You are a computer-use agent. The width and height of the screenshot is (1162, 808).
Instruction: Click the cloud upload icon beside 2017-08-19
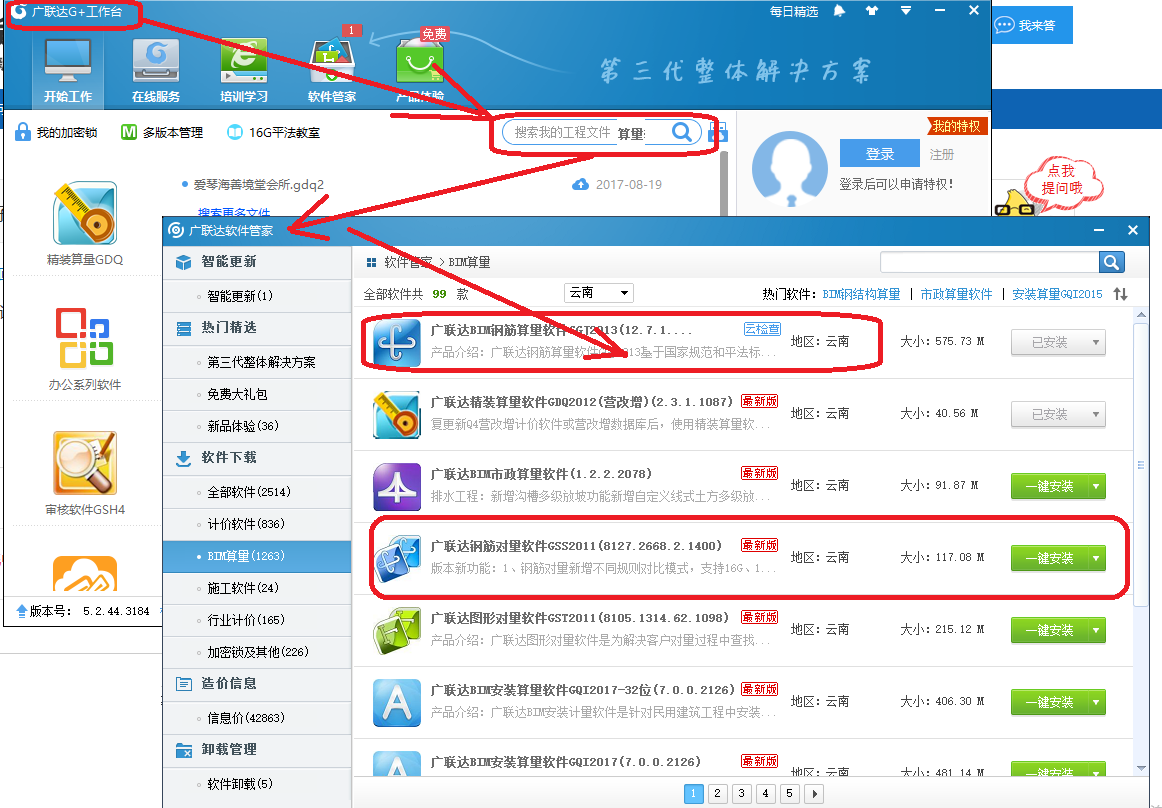580,185
